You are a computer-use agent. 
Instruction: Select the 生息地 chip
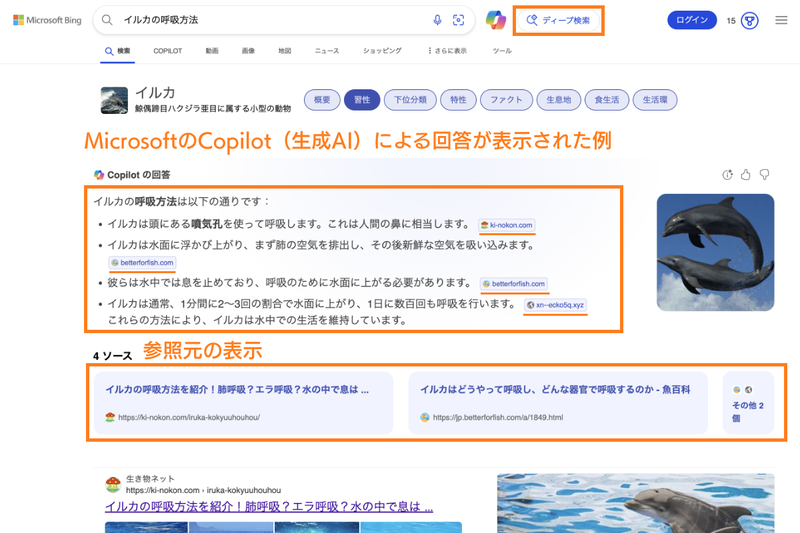point(559,100)
